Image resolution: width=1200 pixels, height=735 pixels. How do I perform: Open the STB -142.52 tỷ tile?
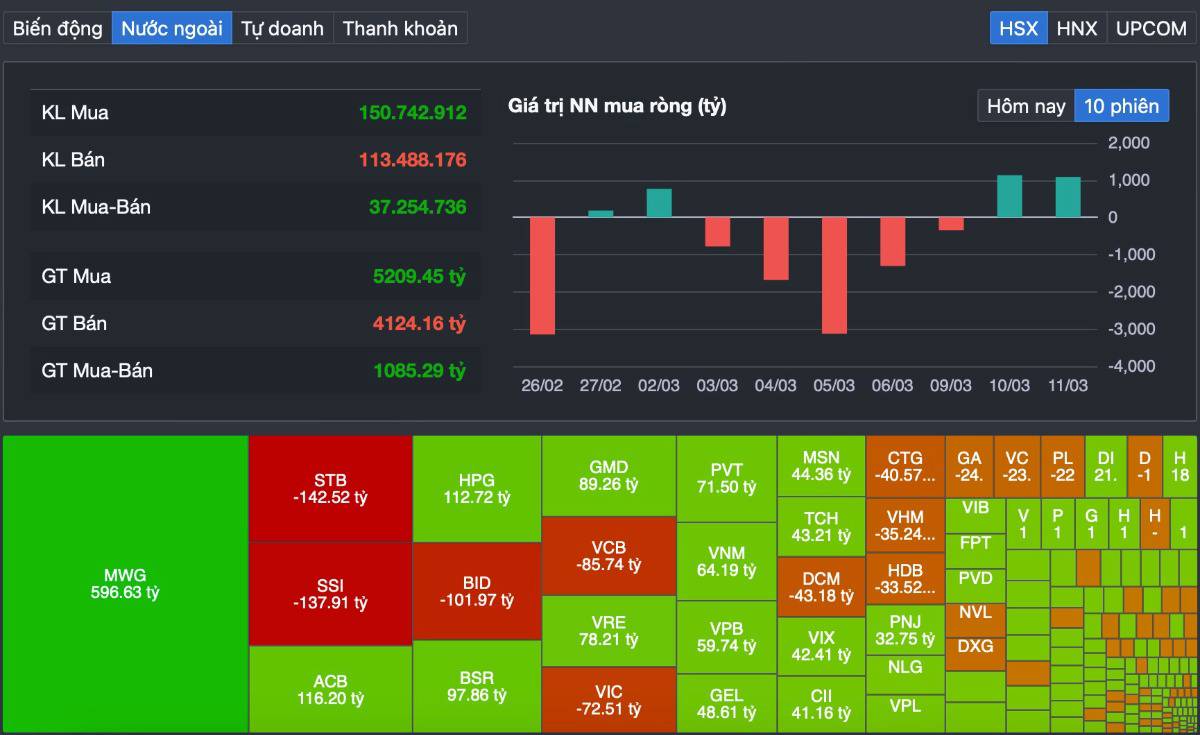330,488
